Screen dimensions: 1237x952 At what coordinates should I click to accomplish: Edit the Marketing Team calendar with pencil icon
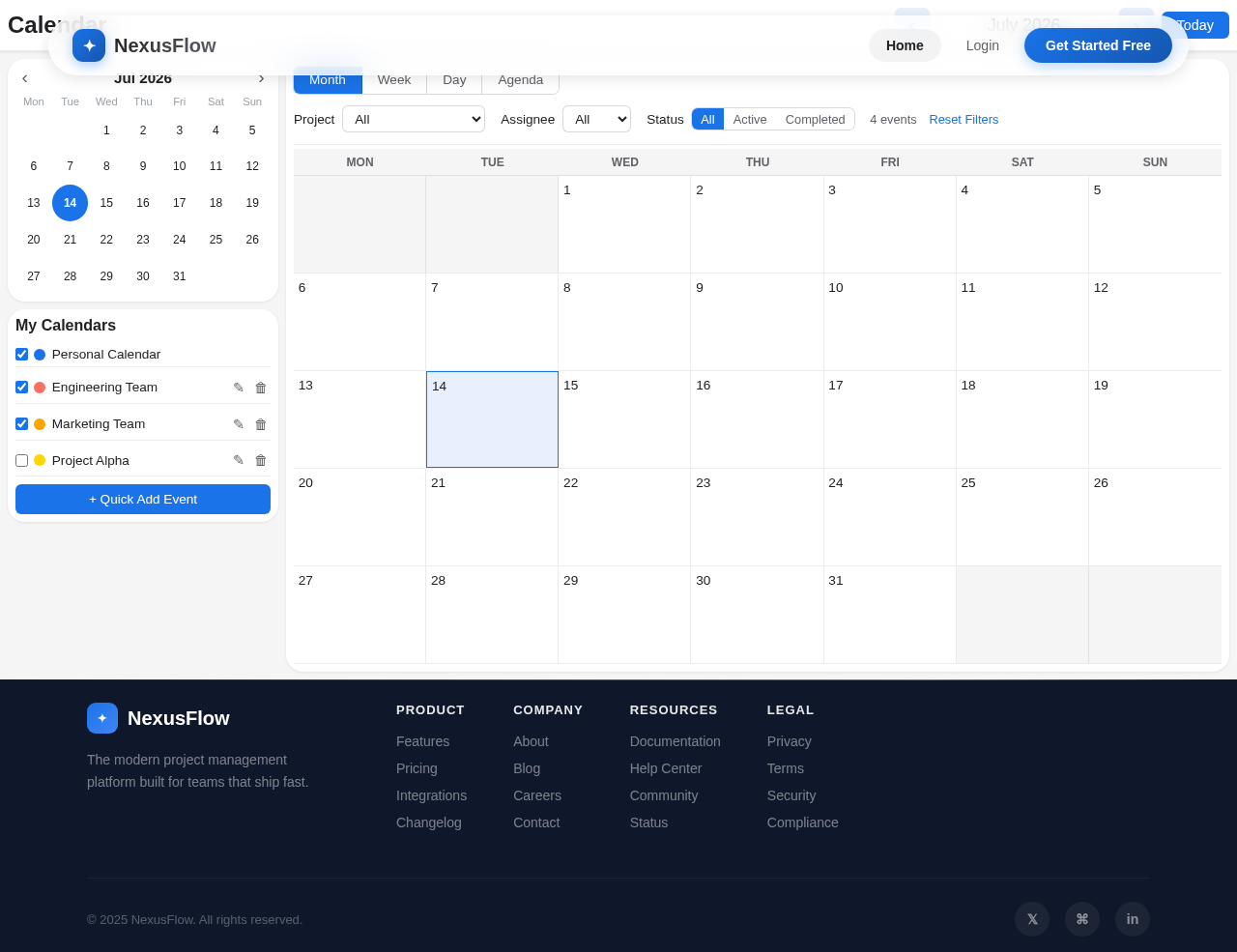tap(239, 424)
